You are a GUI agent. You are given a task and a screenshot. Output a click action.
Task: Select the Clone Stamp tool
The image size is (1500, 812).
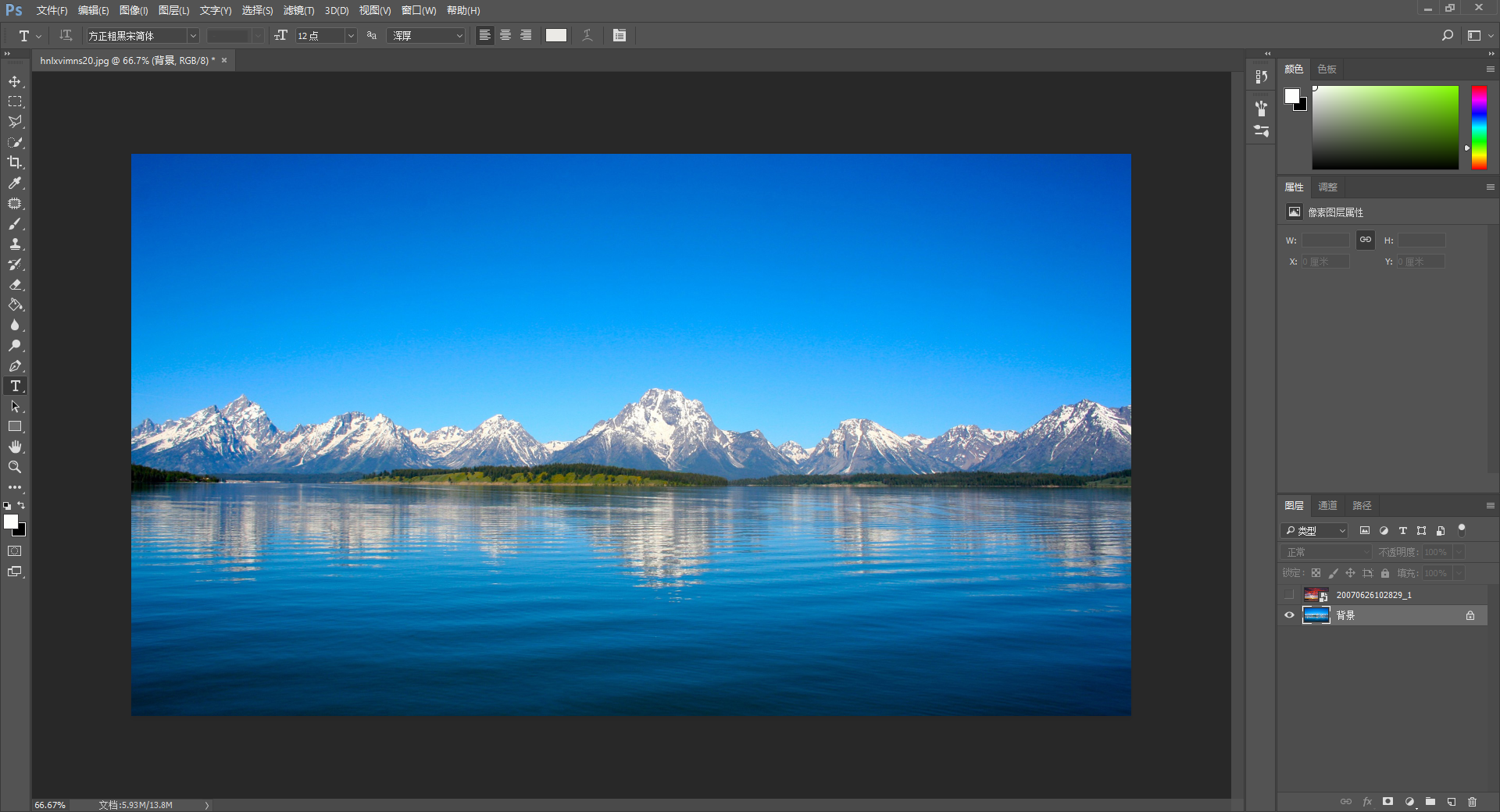(x=15, y=244)
